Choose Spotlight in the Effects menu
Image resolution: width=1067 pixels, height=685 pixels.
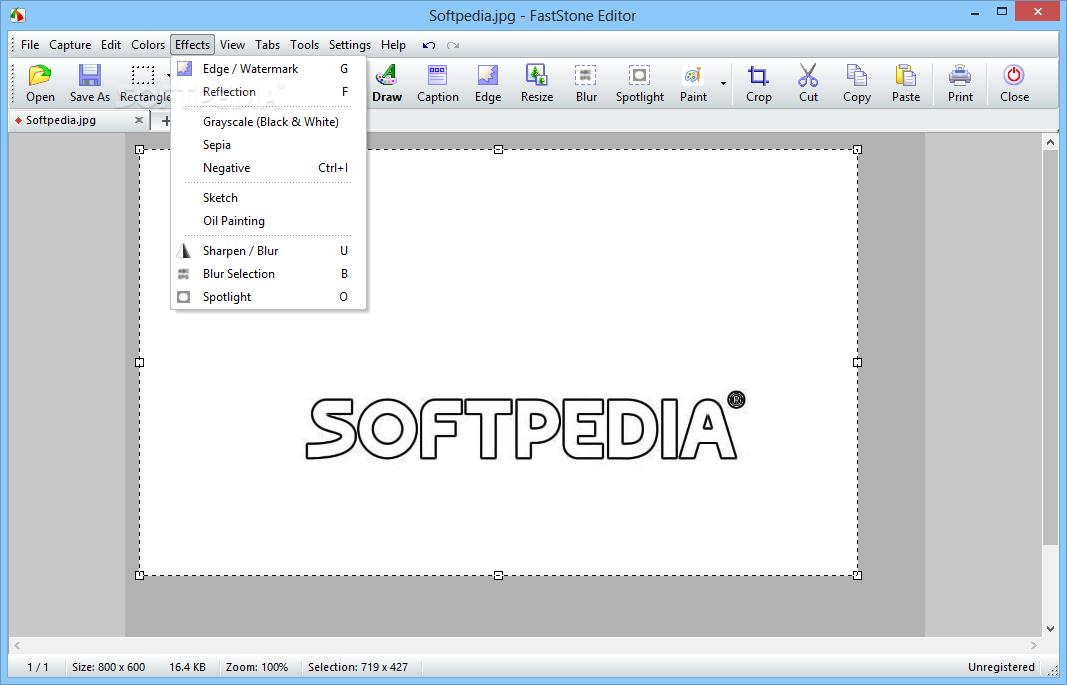(x=268, y=297)
